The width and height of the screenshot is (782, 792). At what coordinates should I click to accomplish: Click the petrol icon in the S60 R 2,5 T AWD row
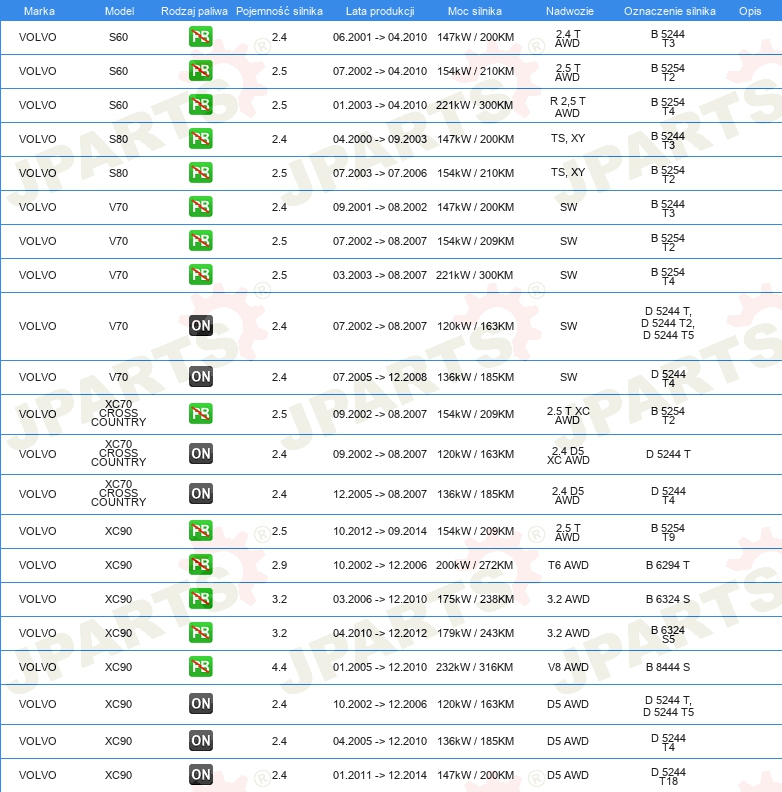coord(201,105)
